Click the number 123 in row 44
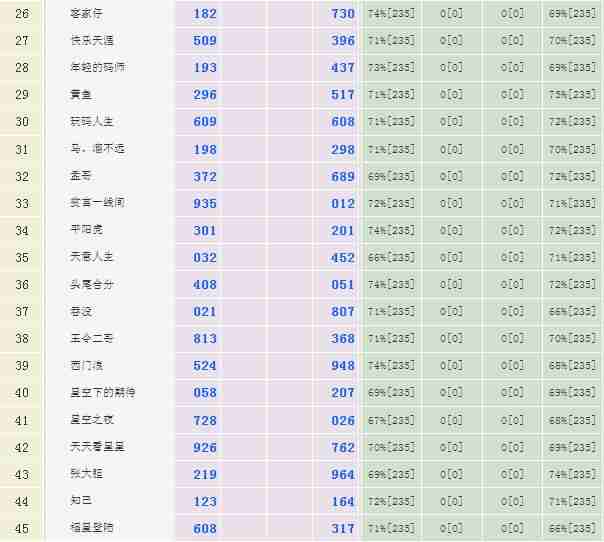The width and height of the screenshot is (604, 542). click(204, 500)
